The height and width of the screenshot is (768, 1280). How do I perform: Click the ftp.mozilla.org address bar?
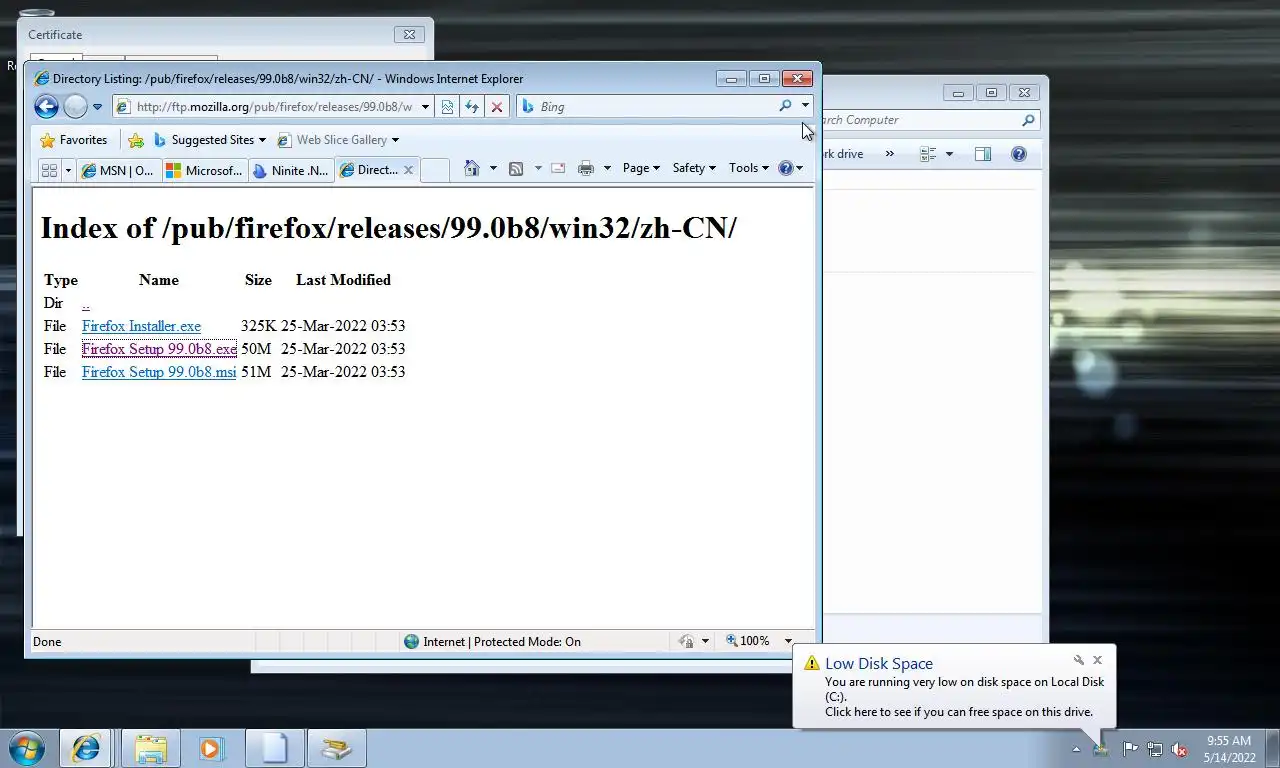pyautogui.click(x=264, y=107)
